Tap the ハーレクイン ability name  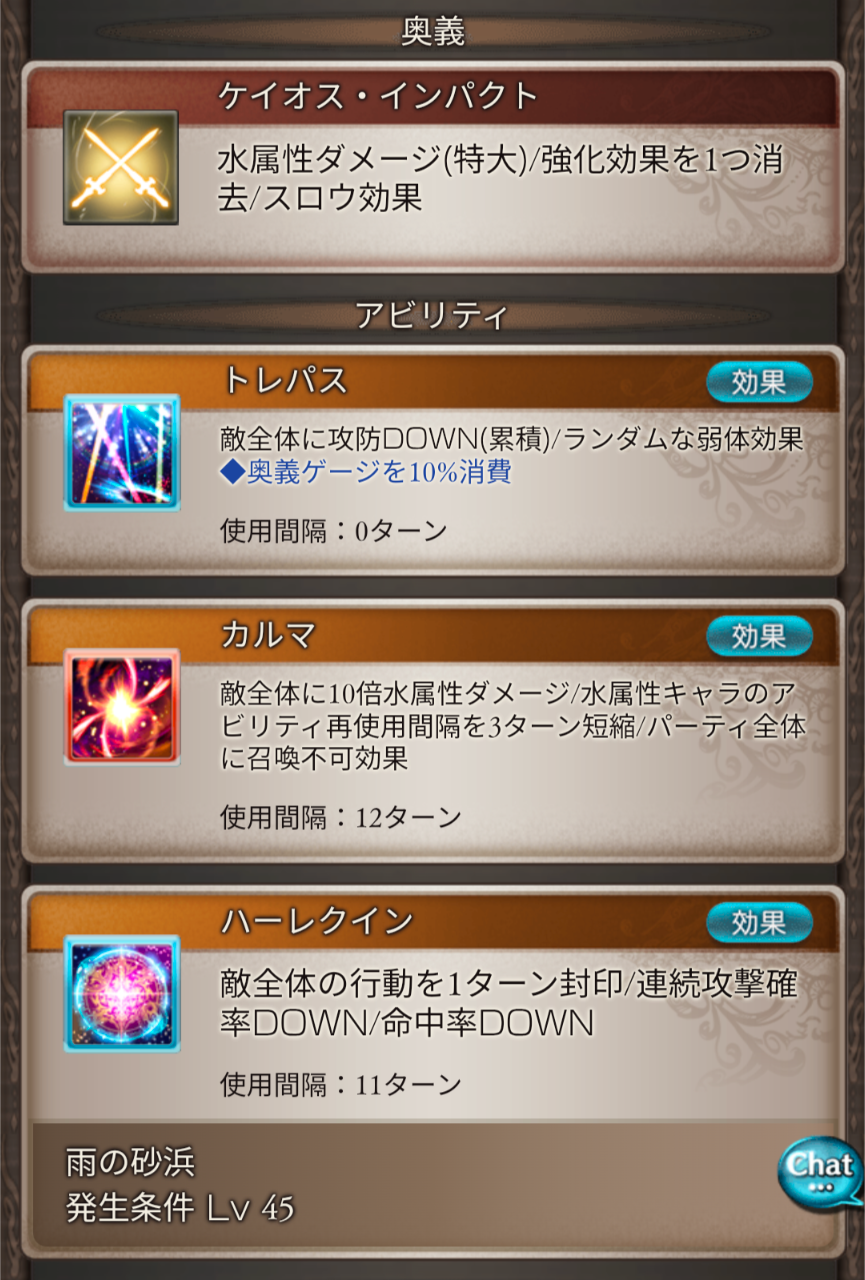pyautogui.click(x=316, y=921)
